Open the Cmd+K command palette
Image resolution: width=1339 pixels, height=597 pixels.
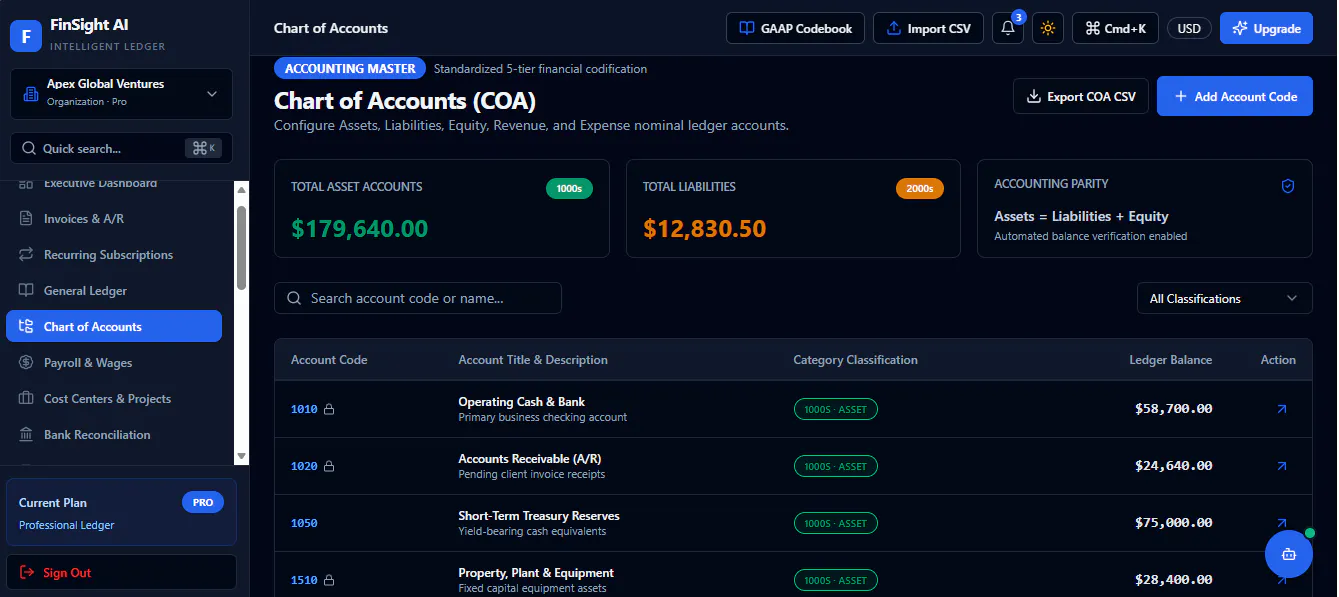(1115, 28)
